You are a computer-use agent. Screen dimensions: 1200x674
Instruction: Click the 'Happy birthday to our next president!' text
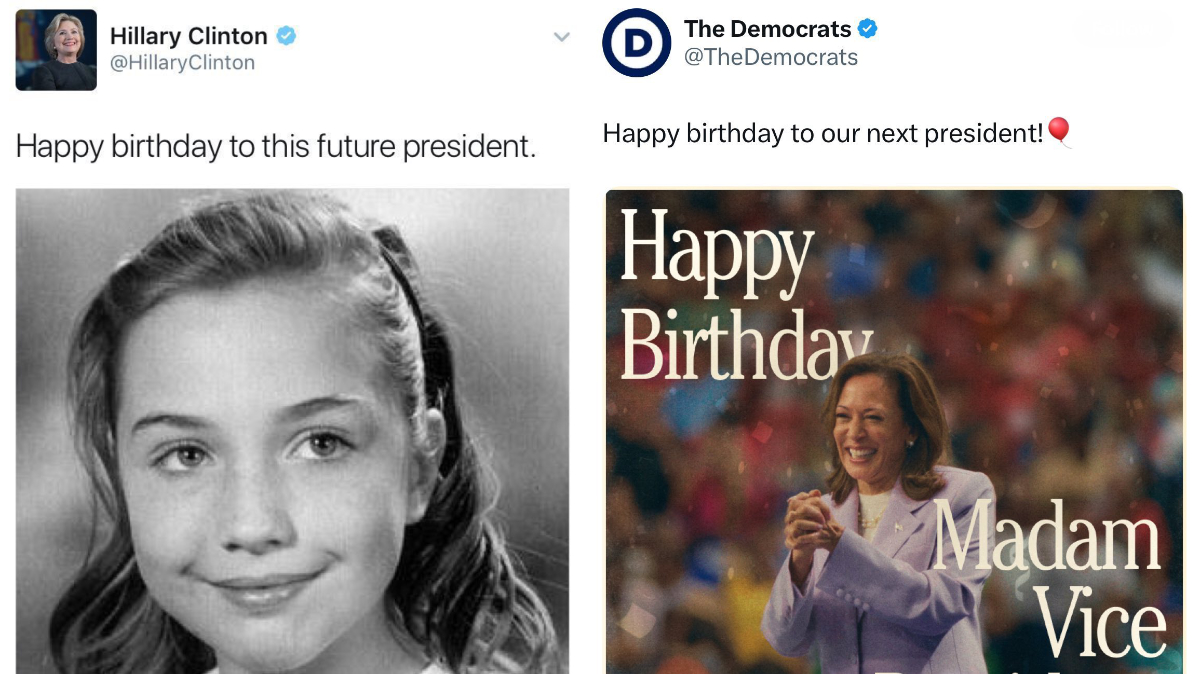coord(822,133)
